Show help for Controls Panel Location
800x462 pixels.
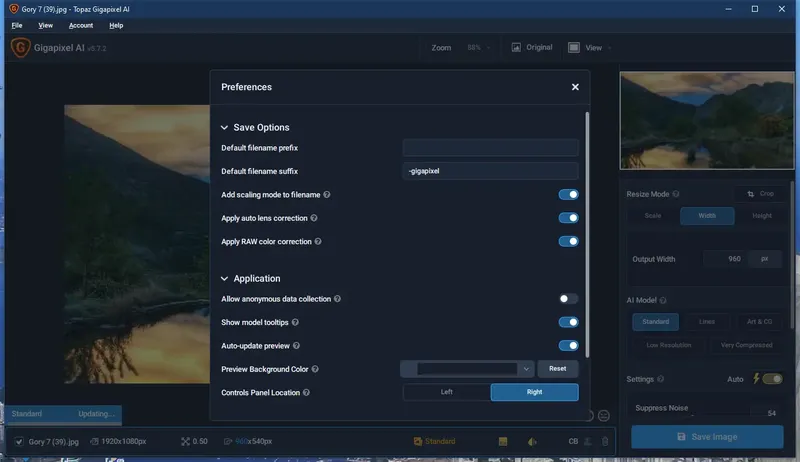click(x=306, y=393)
